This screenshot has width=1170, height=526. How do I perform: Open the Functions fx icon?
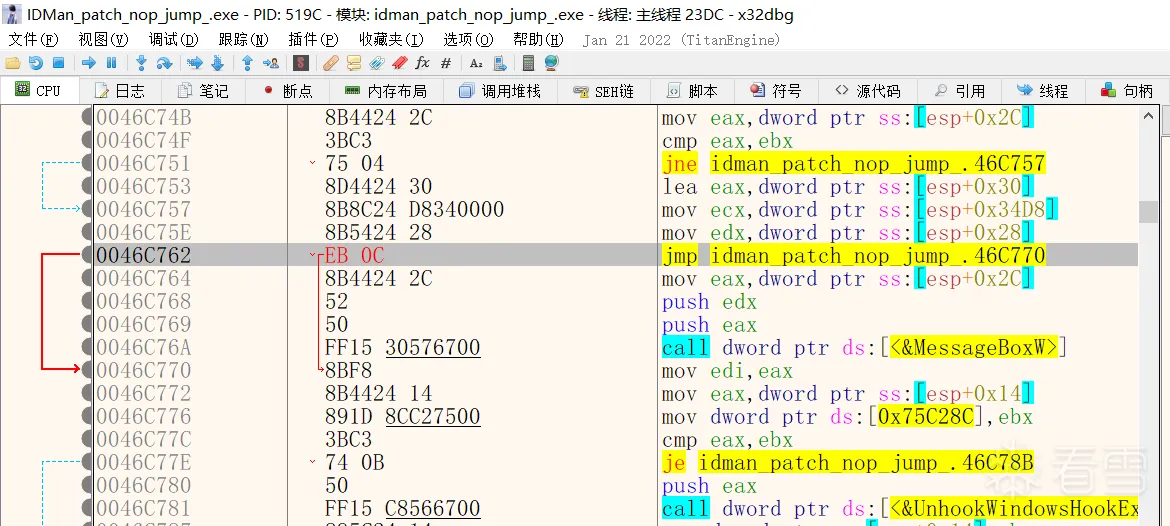pyautogui.click(x=423, y=63)
